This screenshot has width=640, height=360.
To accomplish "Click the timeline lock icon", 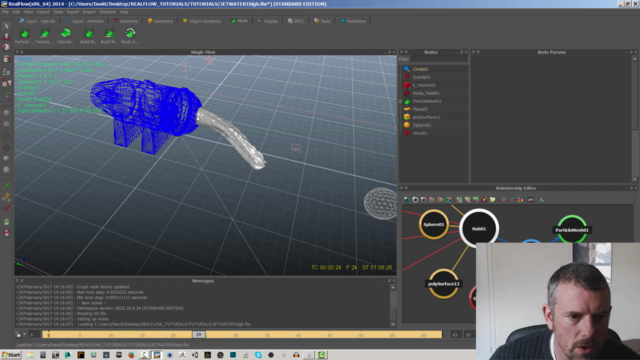I will [x=18, y=335].
